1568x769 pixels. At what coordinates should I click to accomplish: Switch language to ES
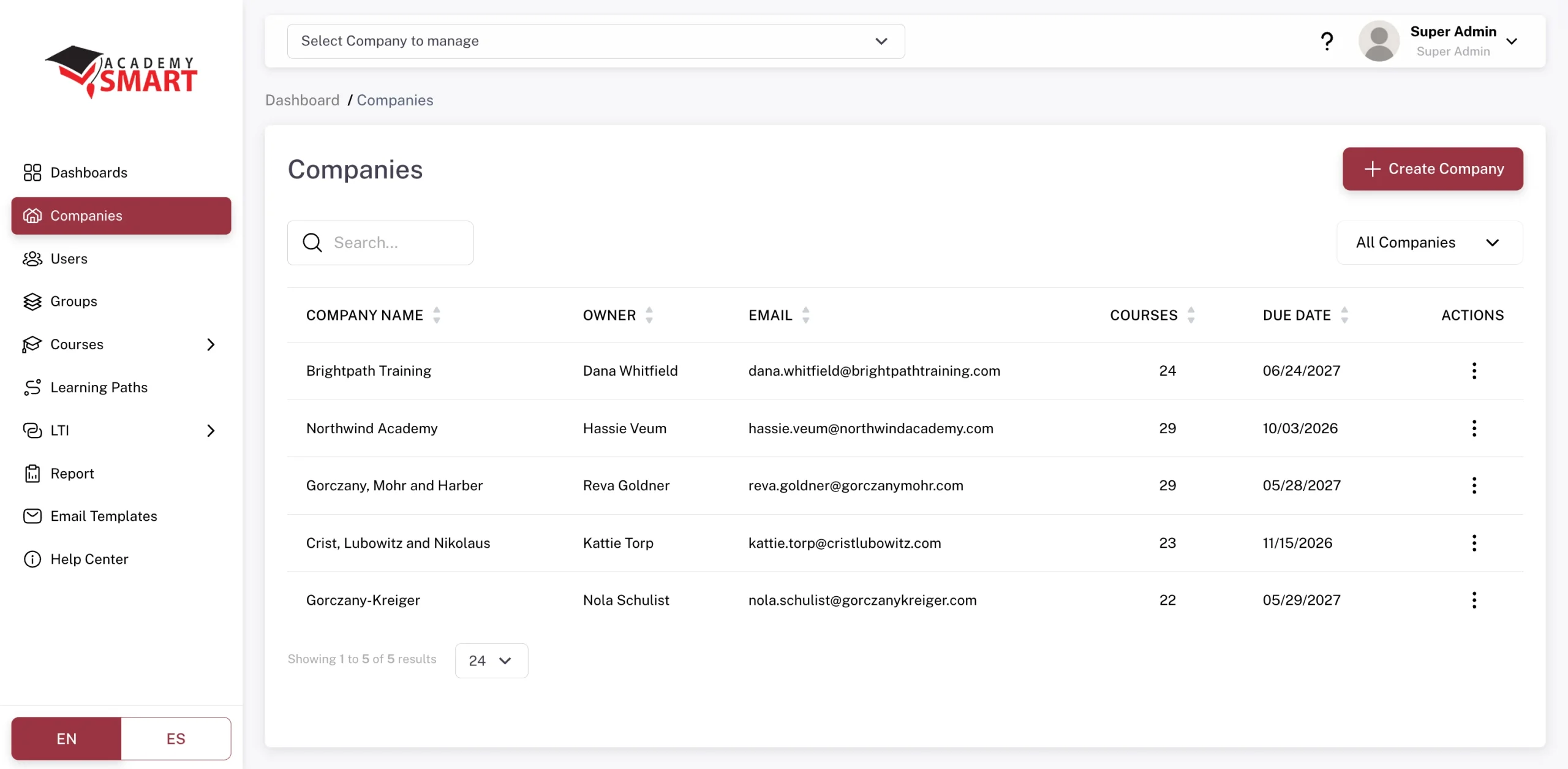176,738
